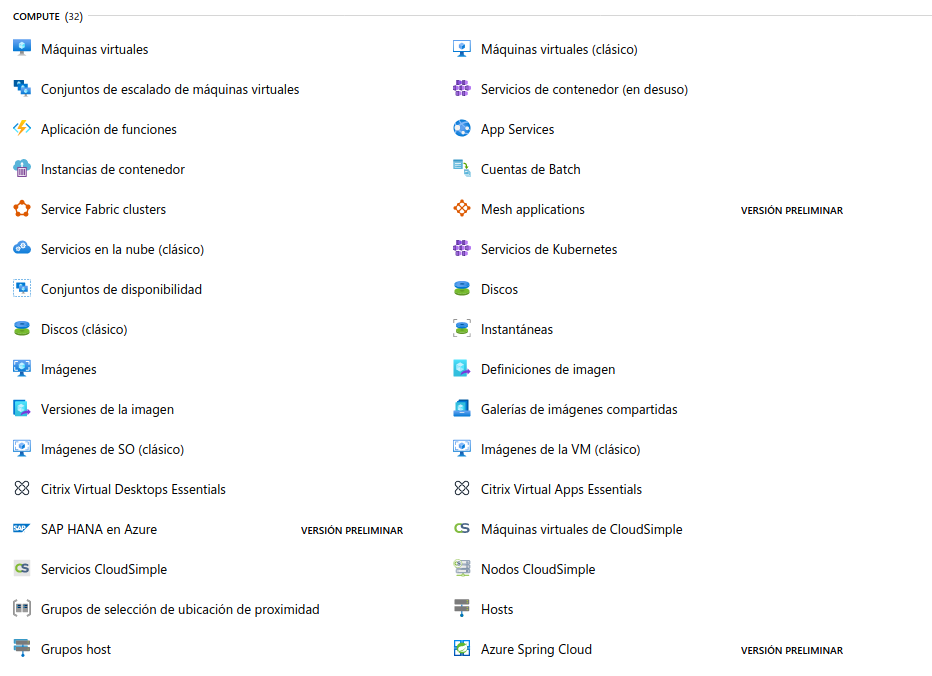
Task: Click the COMPUTE (32) section heading
Action: coord(48,17)
